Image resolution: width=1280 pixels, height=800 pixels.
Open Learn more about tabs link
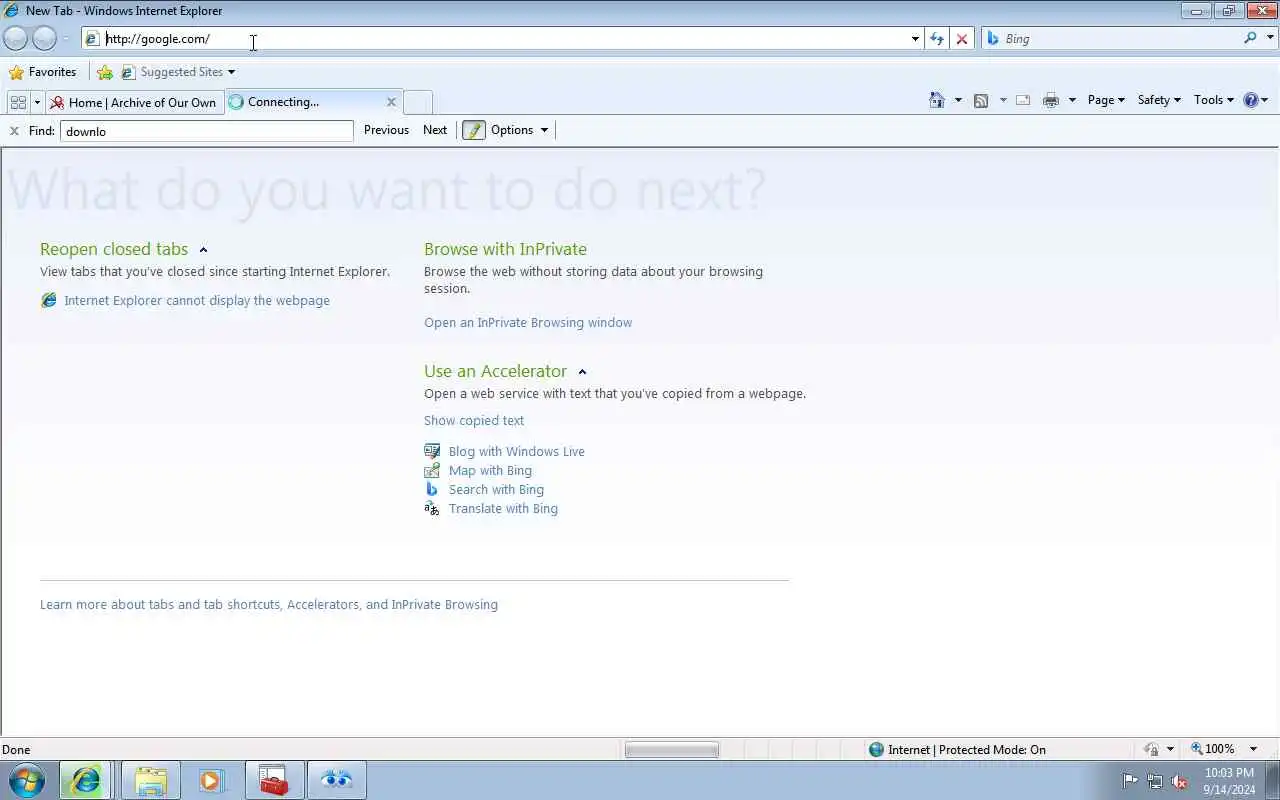269,604
